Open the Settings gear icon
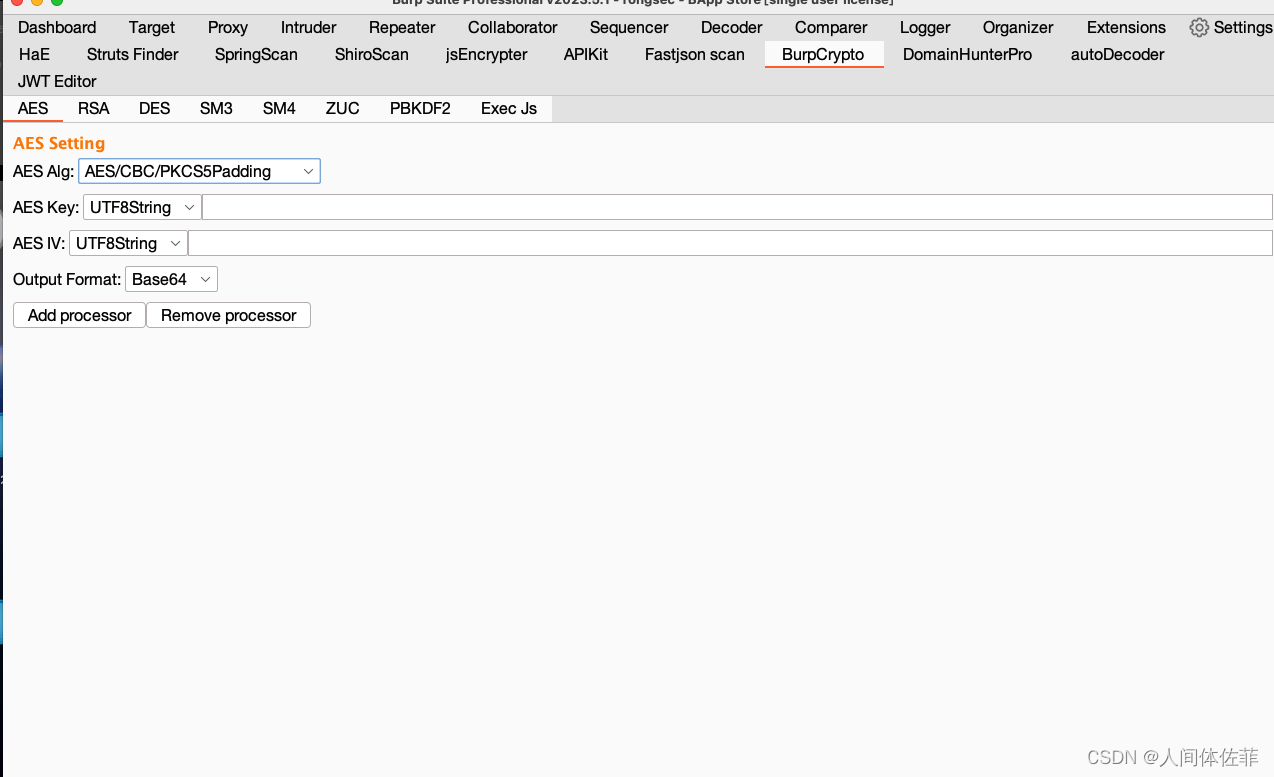1274x777 pixels. click(1199, 27)
